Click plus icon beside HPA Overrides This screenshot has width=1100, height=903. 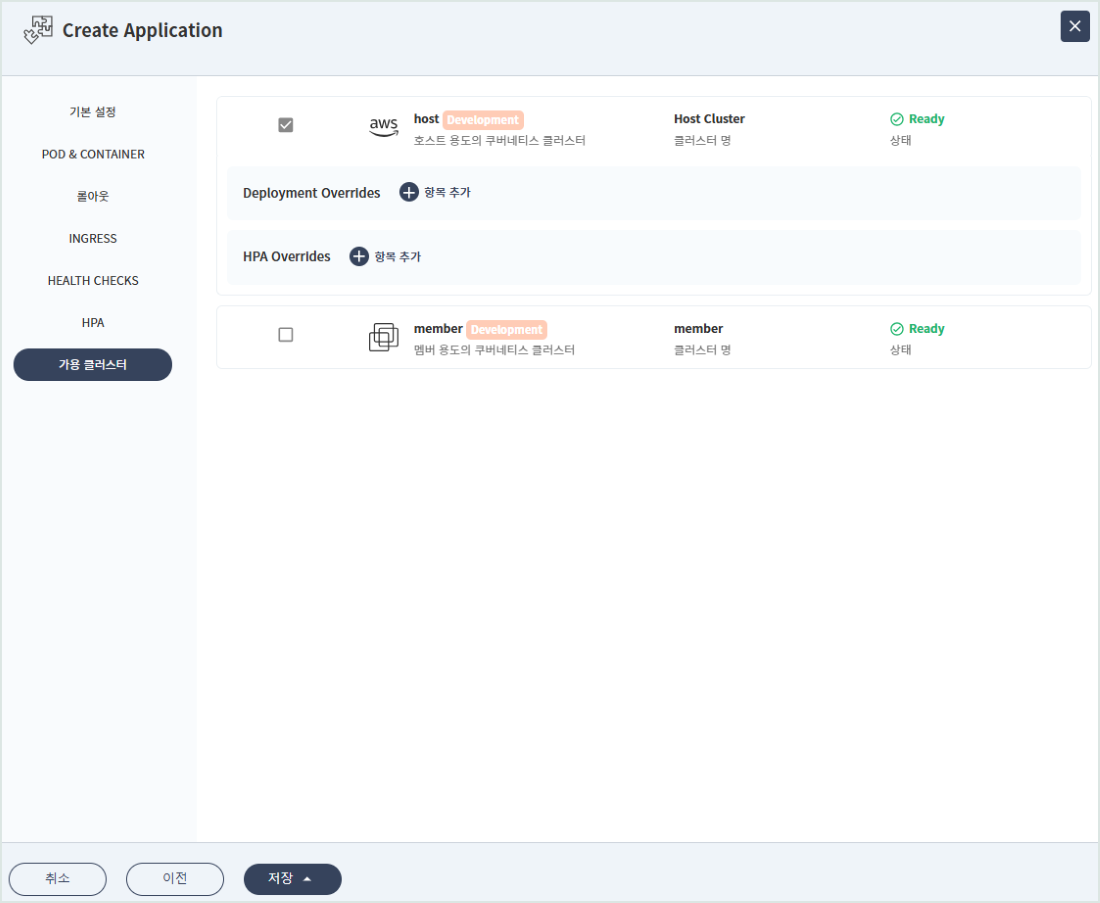tap(359, 256)
